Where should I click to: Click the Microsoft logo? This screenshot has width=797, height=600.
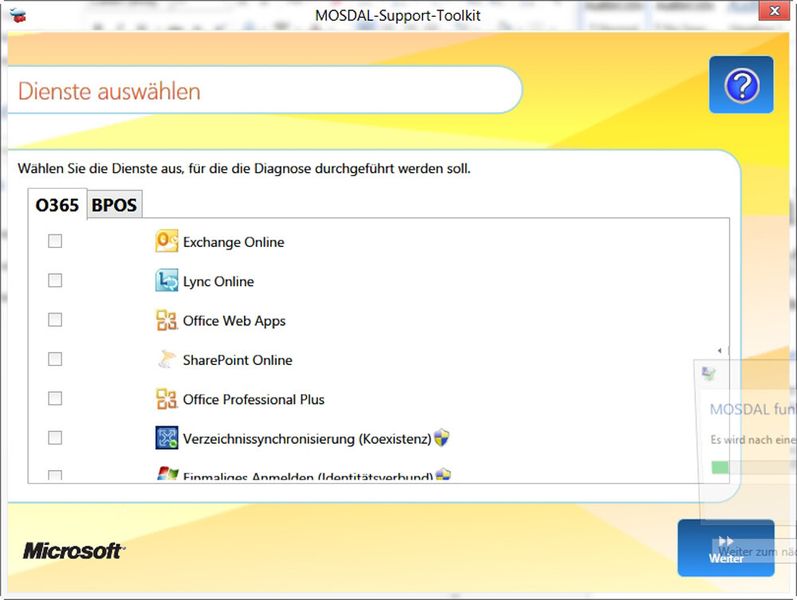(74, 551)
